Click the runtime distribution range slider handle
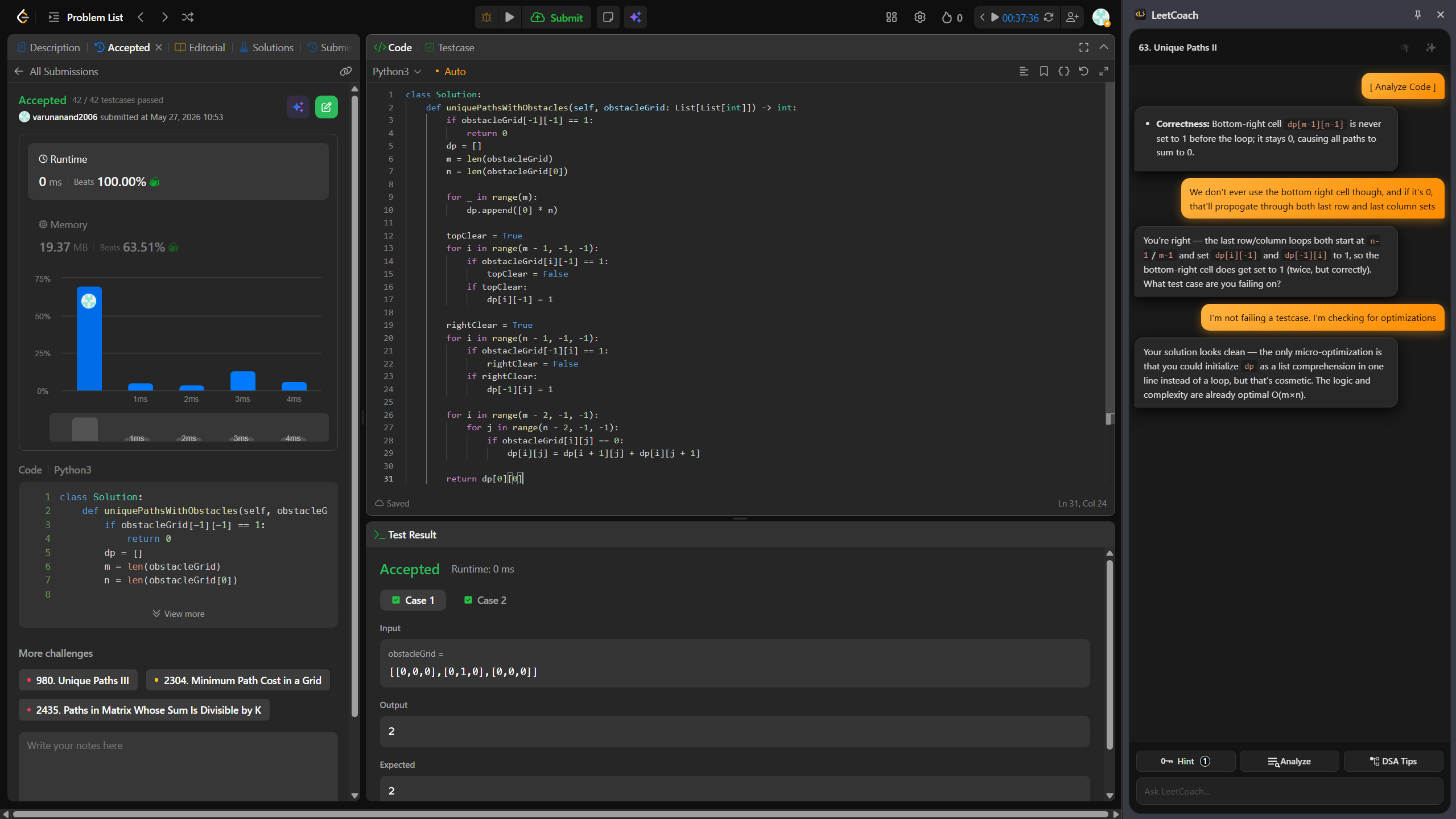Viewport: 1456px width, 819px height. (x=85, y=429)
